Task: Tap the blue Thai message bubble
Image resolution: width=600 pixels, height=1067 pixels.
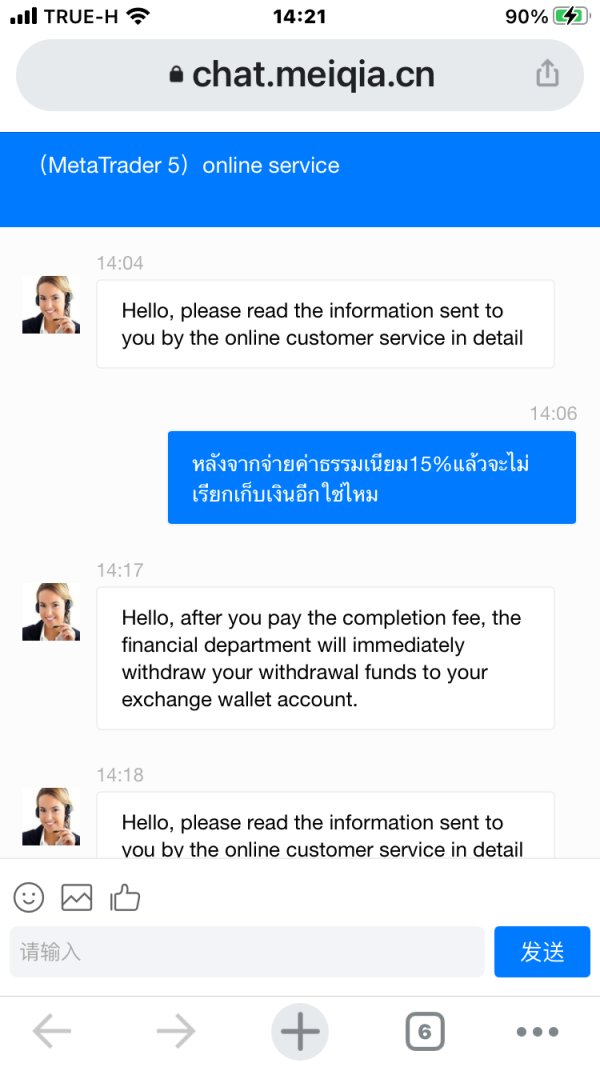Action: [x=371, y=478]
